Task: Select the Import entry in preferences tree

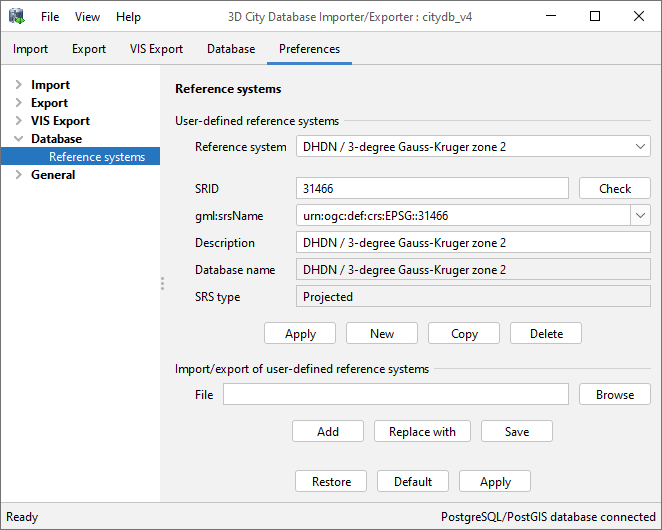Action: (50, 85)
